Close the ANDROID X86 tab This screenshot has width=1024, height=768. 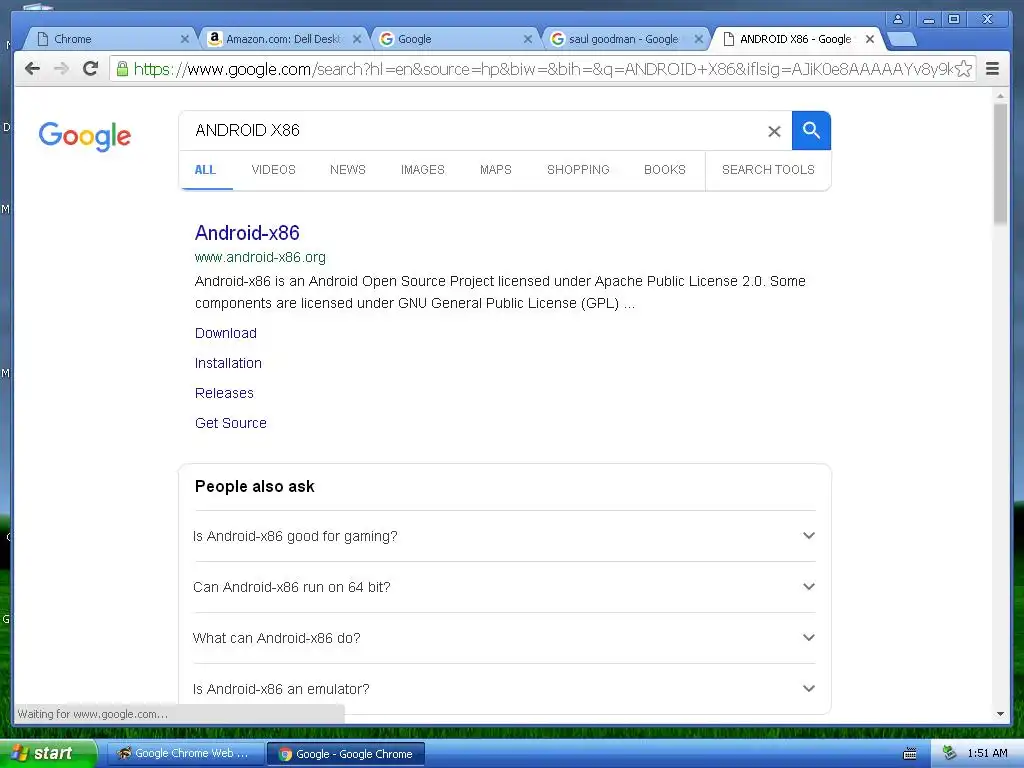click(x=870, y=39)
